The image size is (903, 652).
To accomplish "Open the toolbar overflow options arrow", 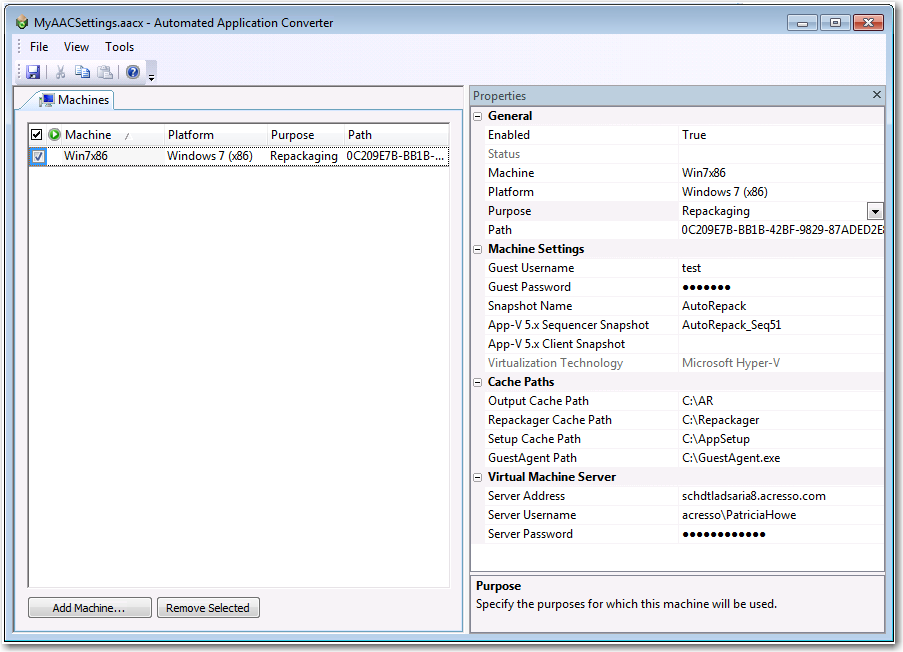I will point(151,75).
